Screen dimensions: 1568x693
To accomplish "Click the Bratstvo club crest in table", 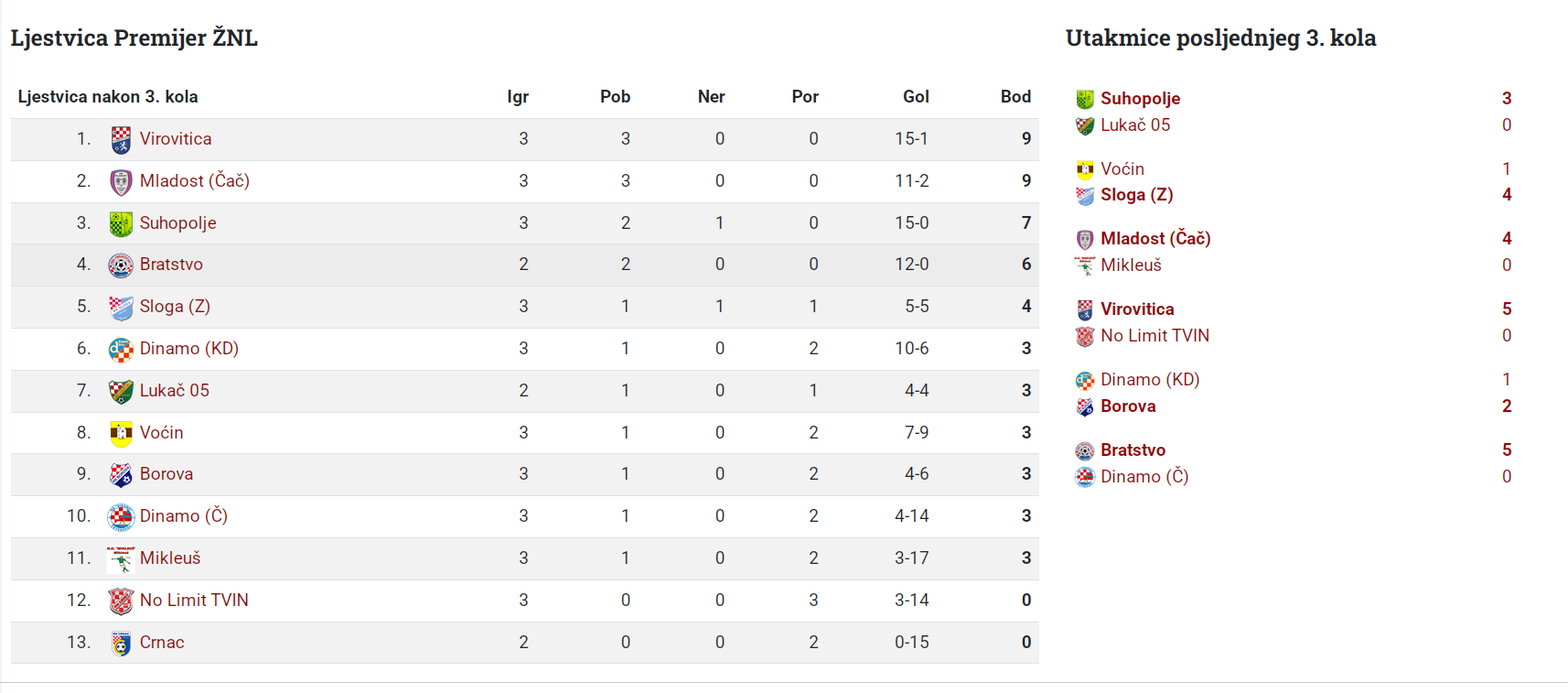I will 121,265.
